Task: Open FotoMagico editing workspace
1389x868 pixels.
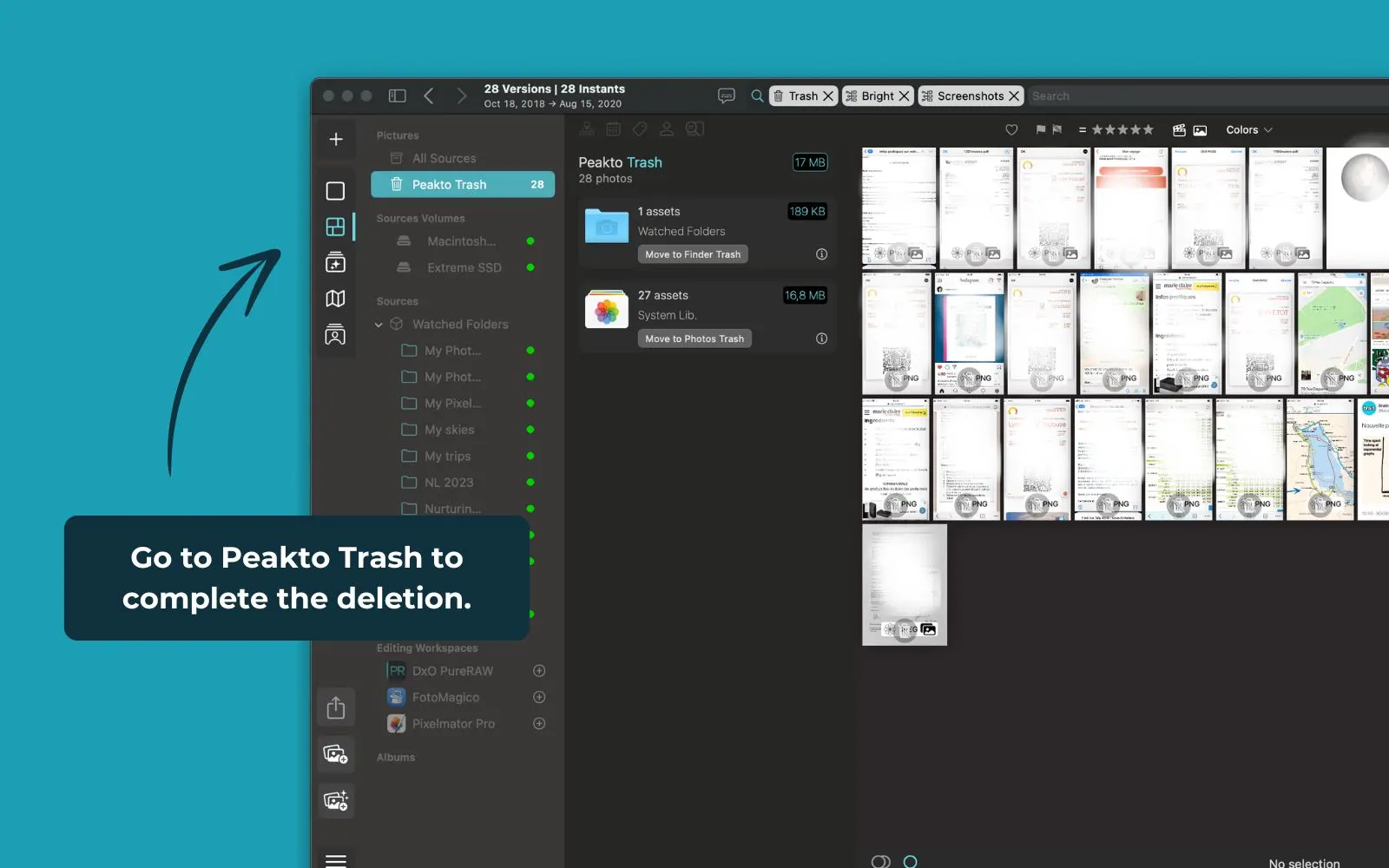Action: click(445, 697)
